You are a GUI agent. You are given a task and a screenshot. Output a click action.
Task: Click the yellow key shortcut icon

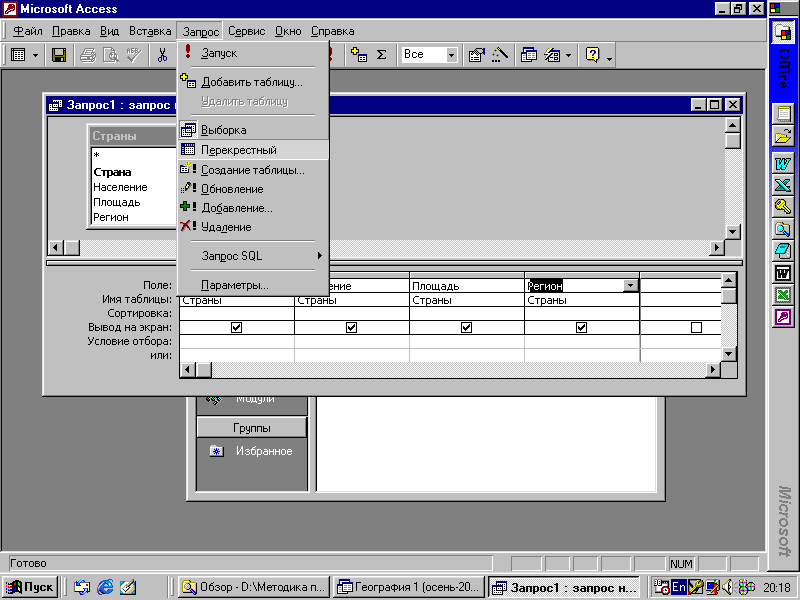[x=783, y=207]
